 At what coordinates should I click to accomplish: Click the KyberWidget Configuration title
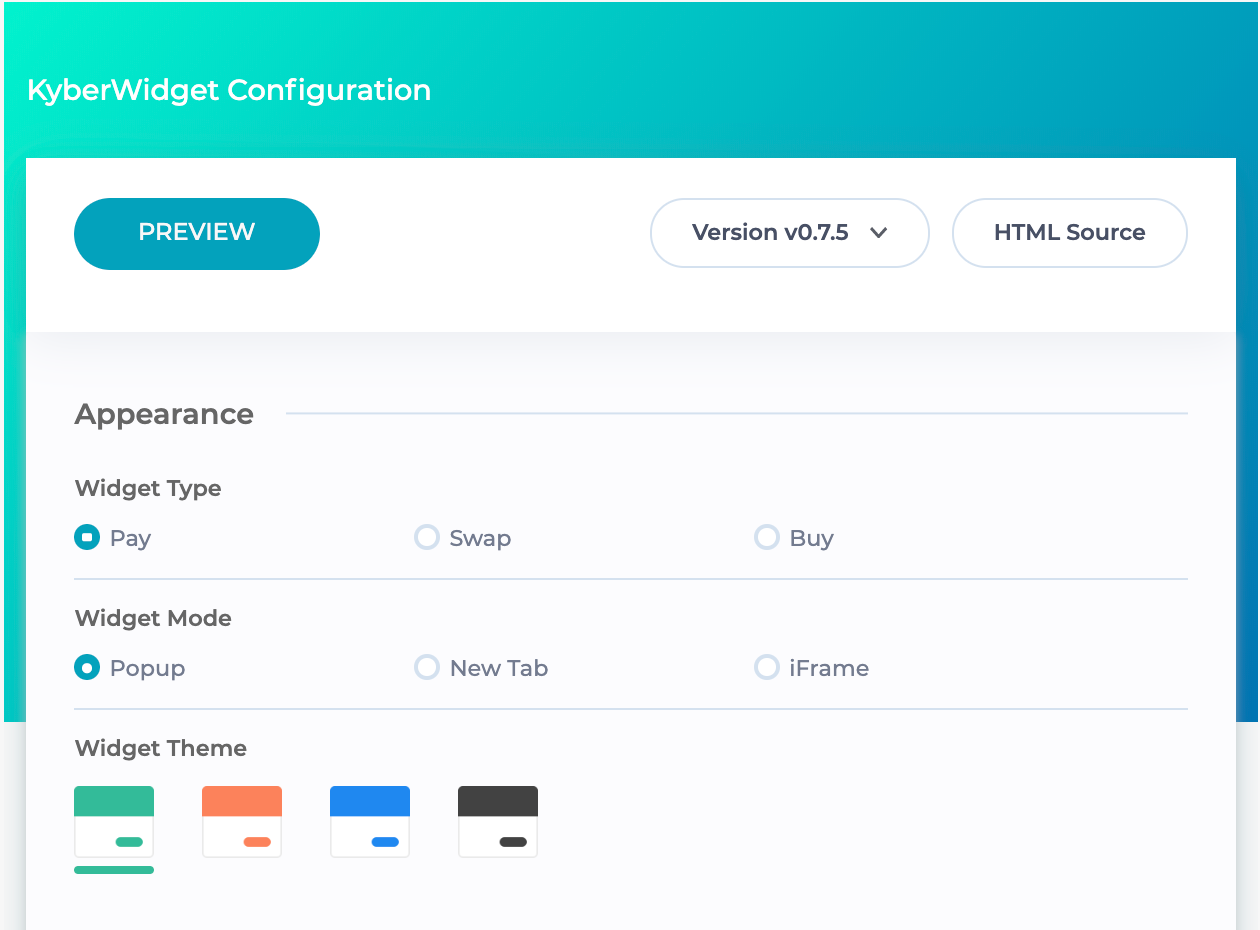[229, 90]
